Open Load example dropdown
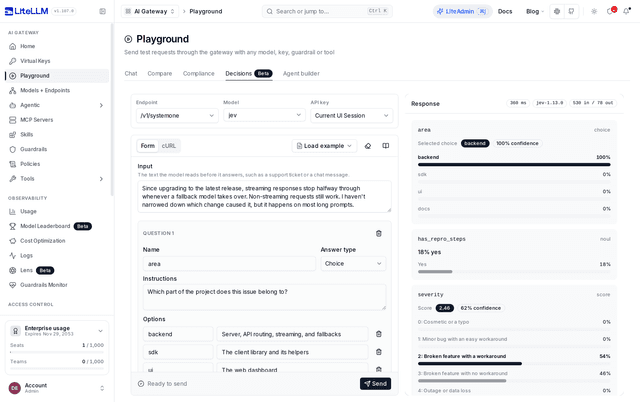 324,146
